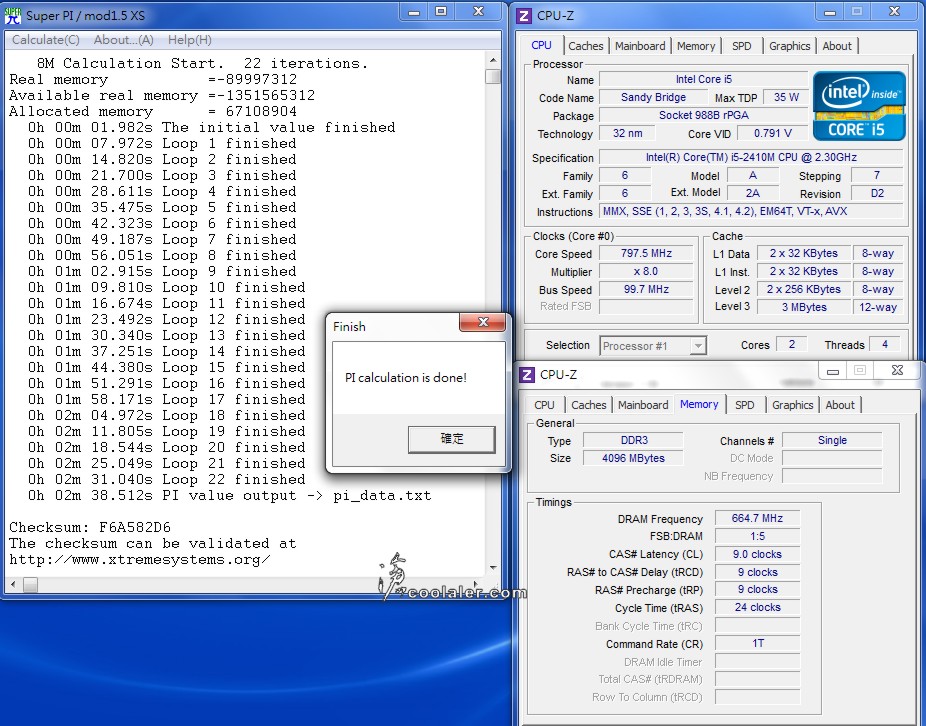
Task: Click the DRAM Frequency value 664.7 MHz
Action: pos(757,519)
